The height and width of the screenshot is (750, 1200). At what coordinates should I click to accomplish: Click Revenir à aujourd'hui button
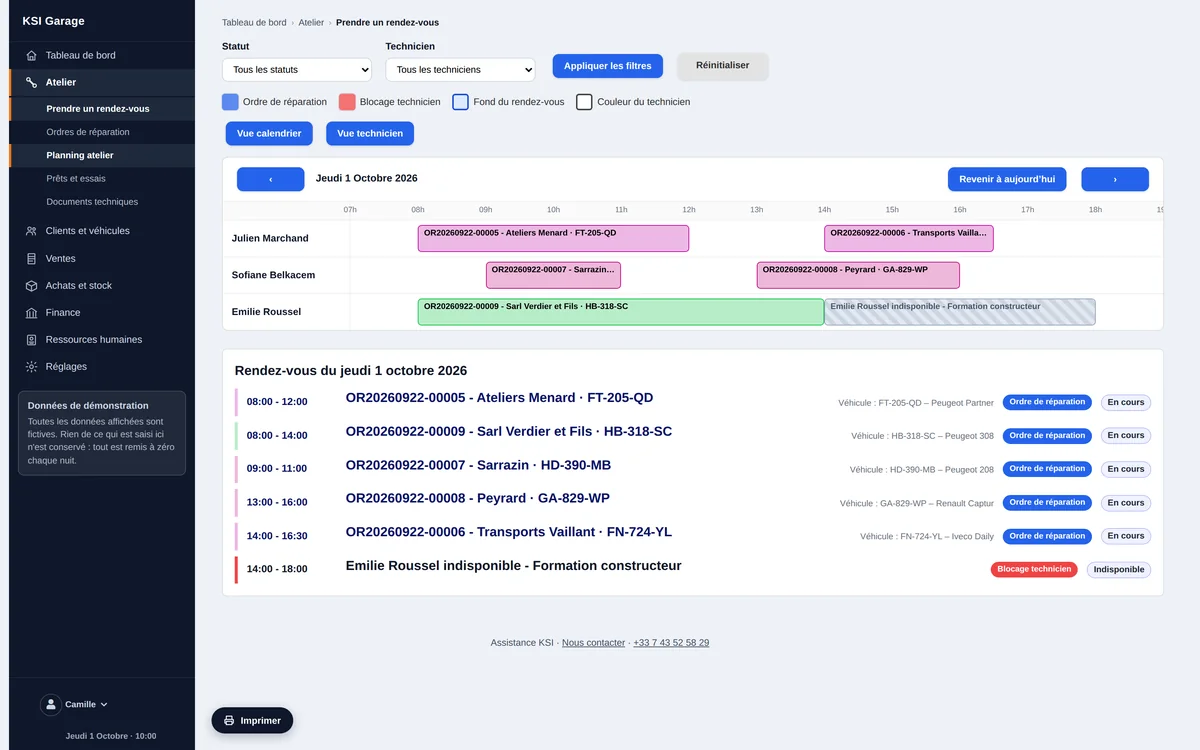[1007, 179]
